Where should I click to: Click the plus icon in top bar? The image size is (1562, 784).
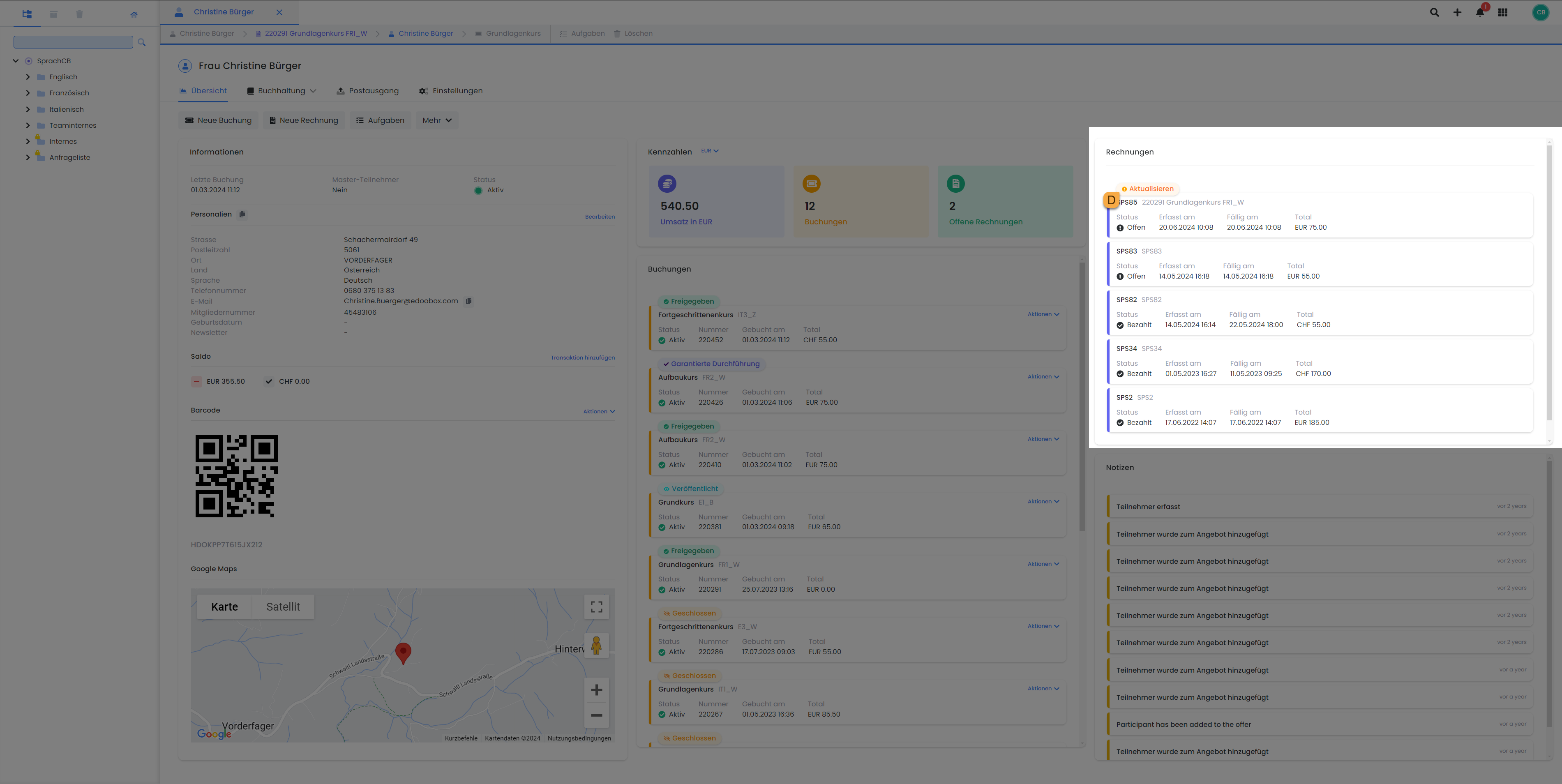click(x=1457, y=13)
